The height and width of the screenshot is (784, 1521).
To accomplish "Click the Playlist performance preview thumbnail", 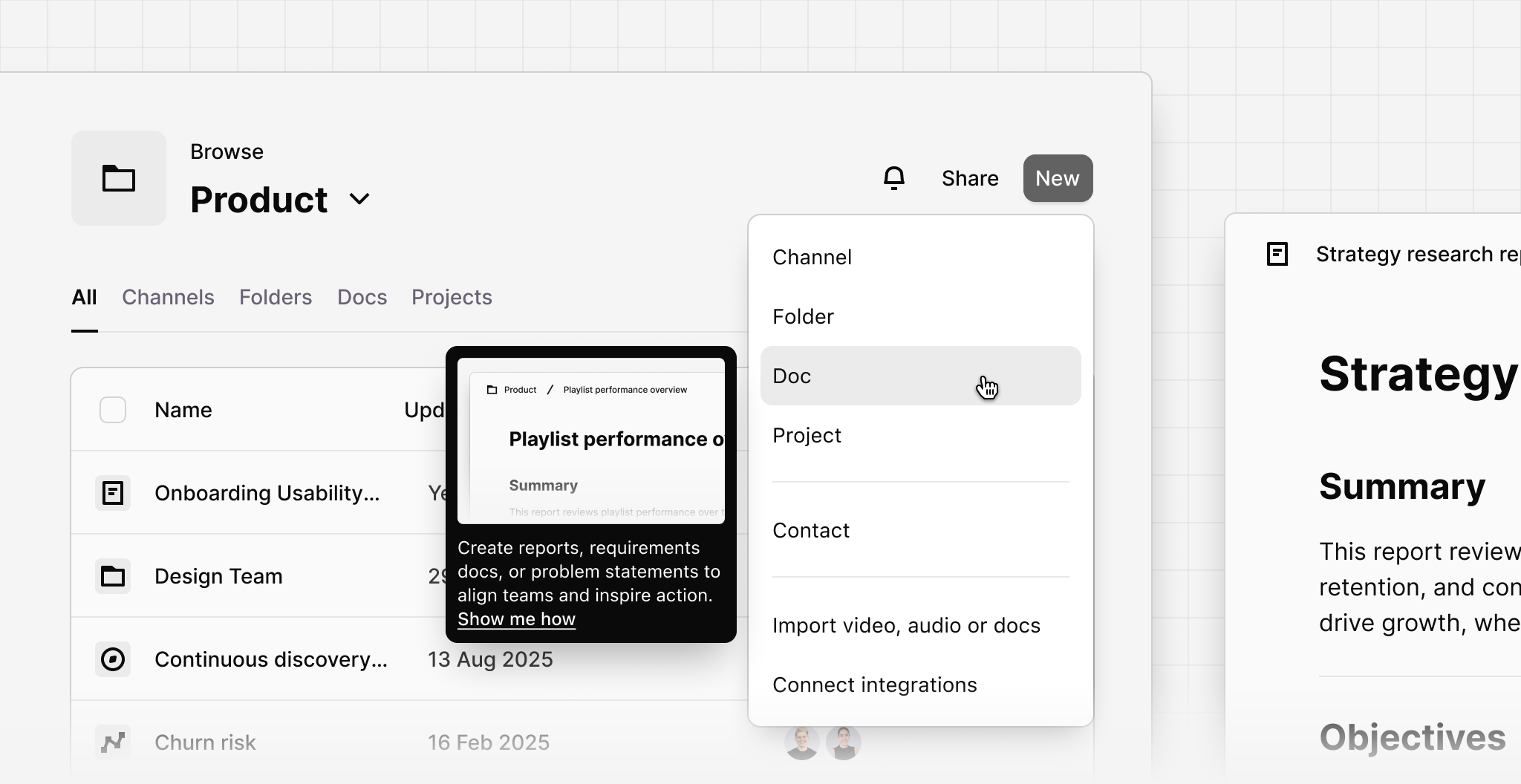I will pos(591,441).
